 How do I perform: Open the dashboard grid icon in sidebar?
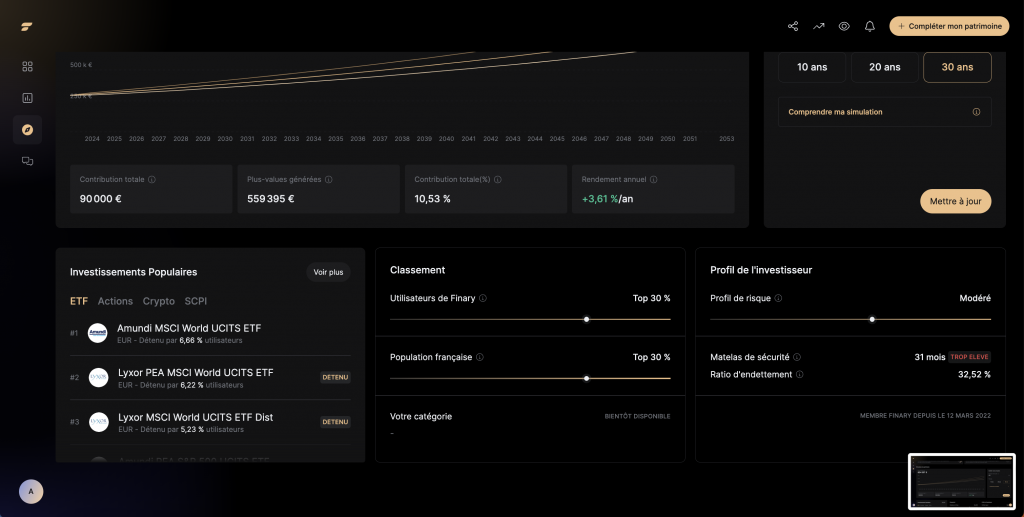[27, 67]
